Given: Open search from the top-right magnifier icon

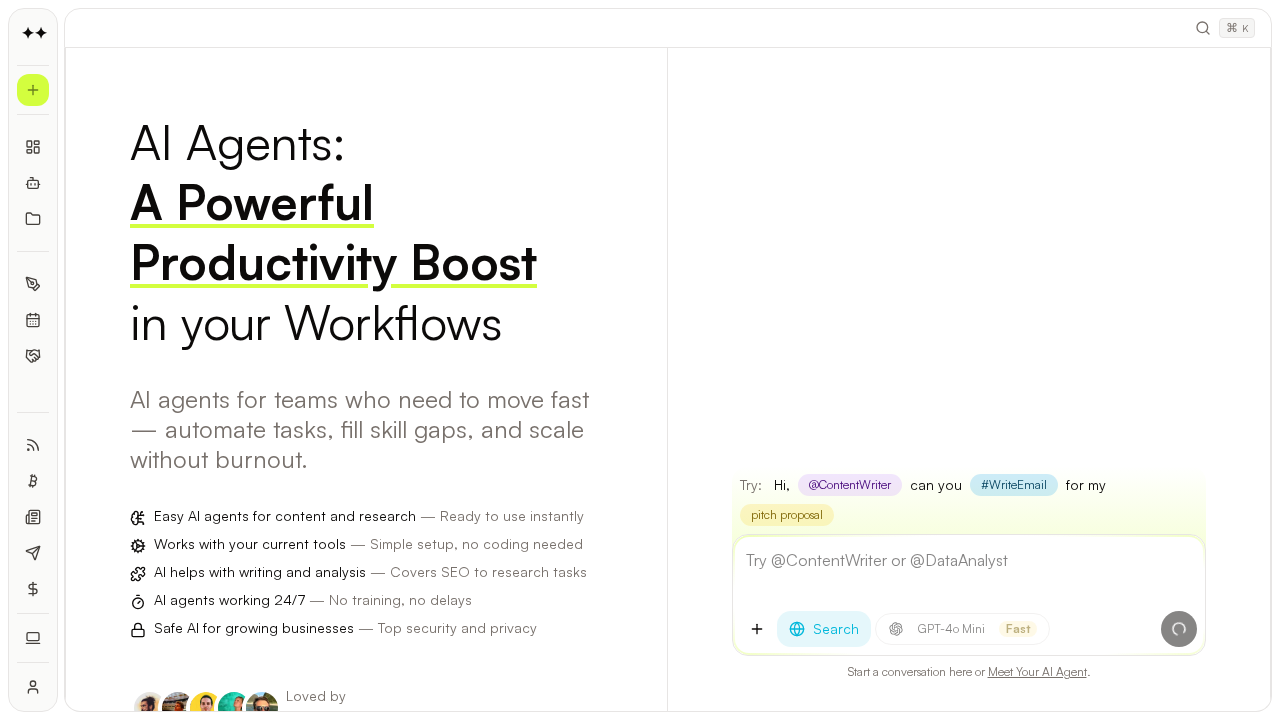Looking at the screenshot, I should click(1203, 28).
